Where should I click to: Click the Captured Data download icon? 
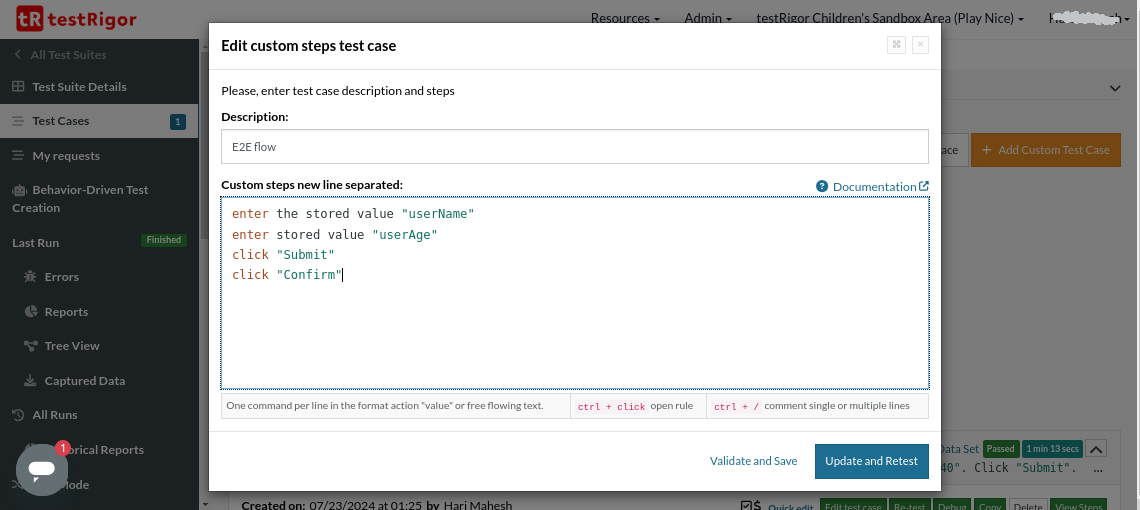[x=30, y=381]
